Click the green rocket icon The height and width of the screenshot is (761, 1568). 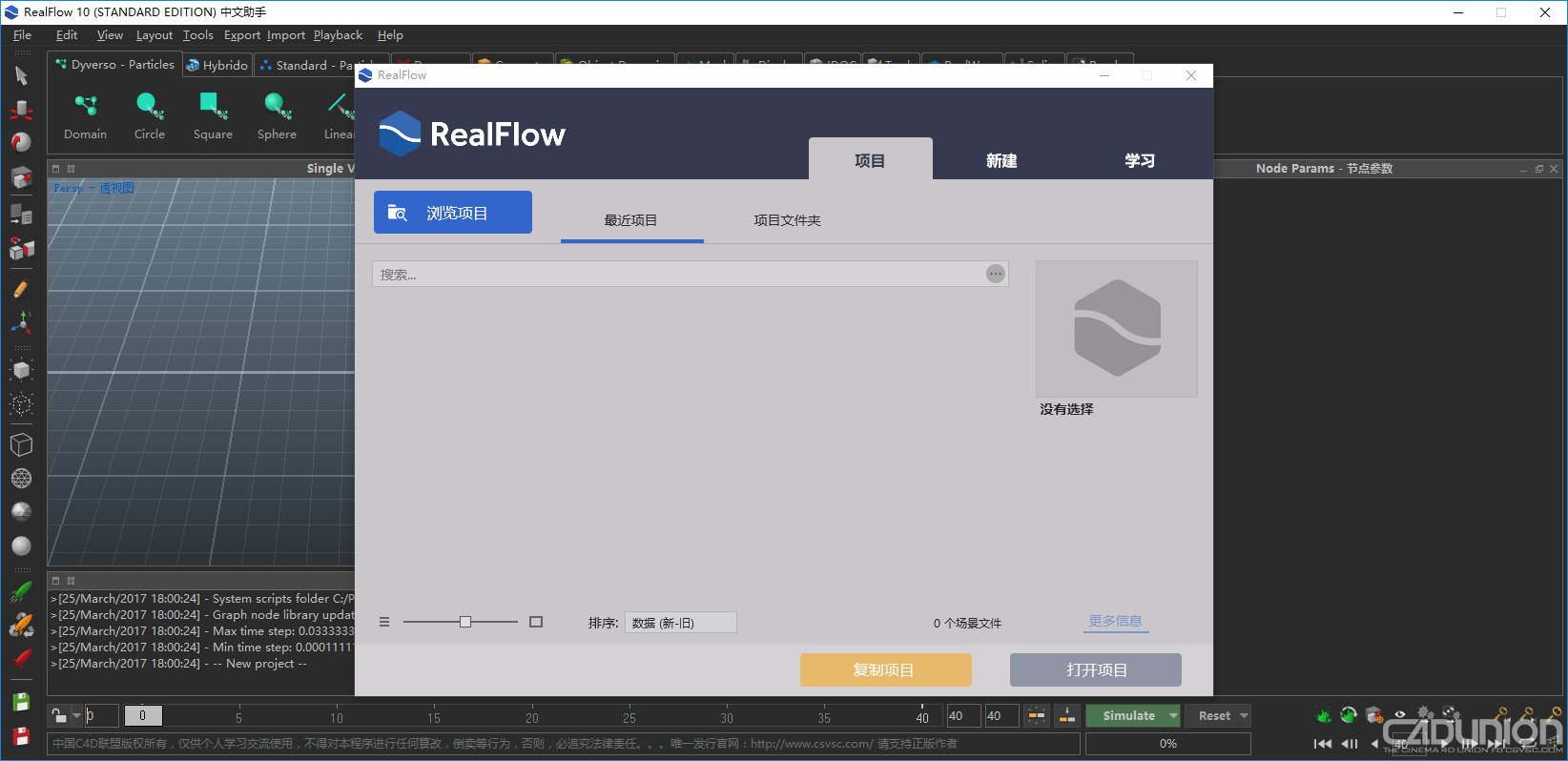(x=21, y=592)
